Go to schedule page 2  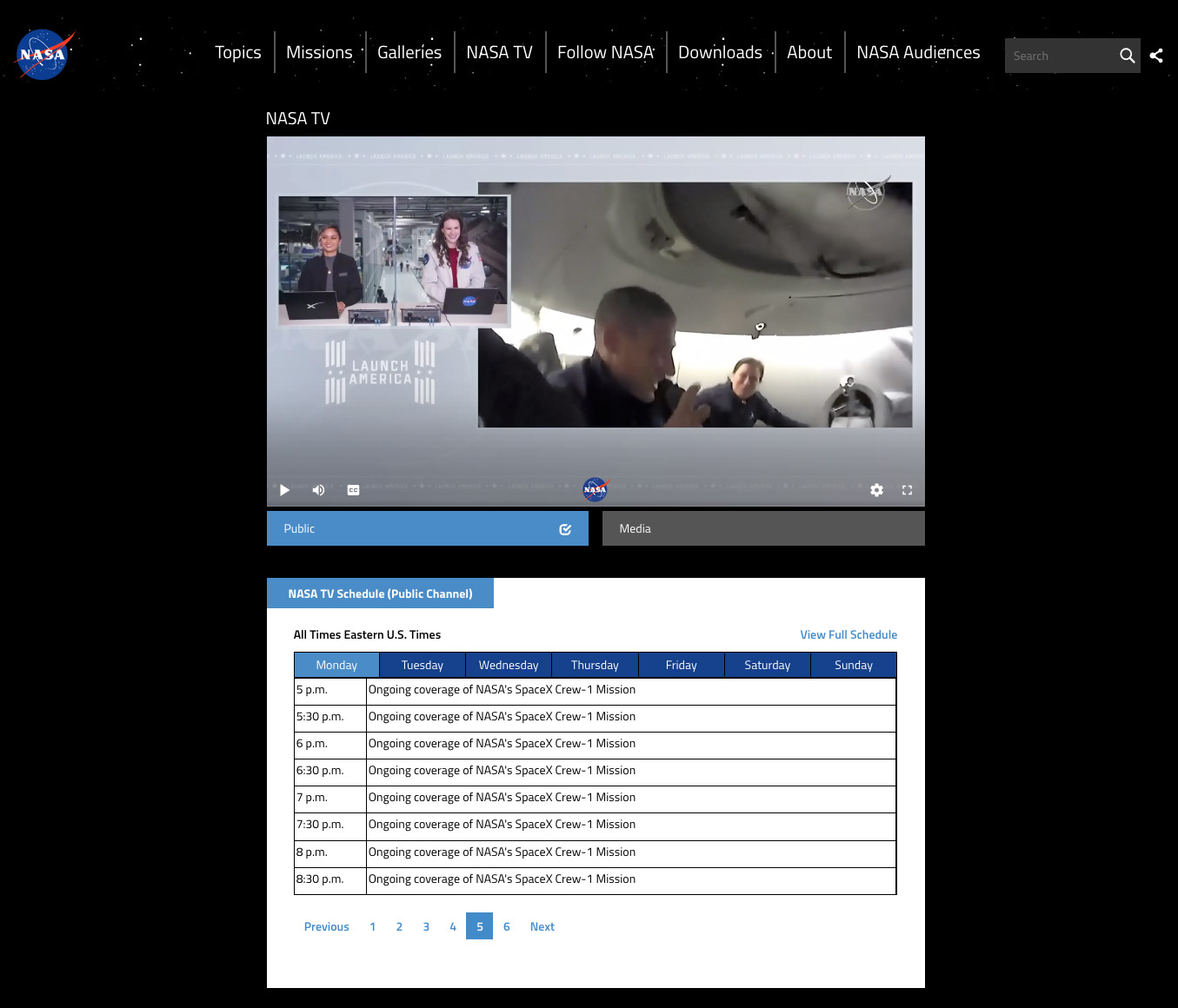coord(399,926)
